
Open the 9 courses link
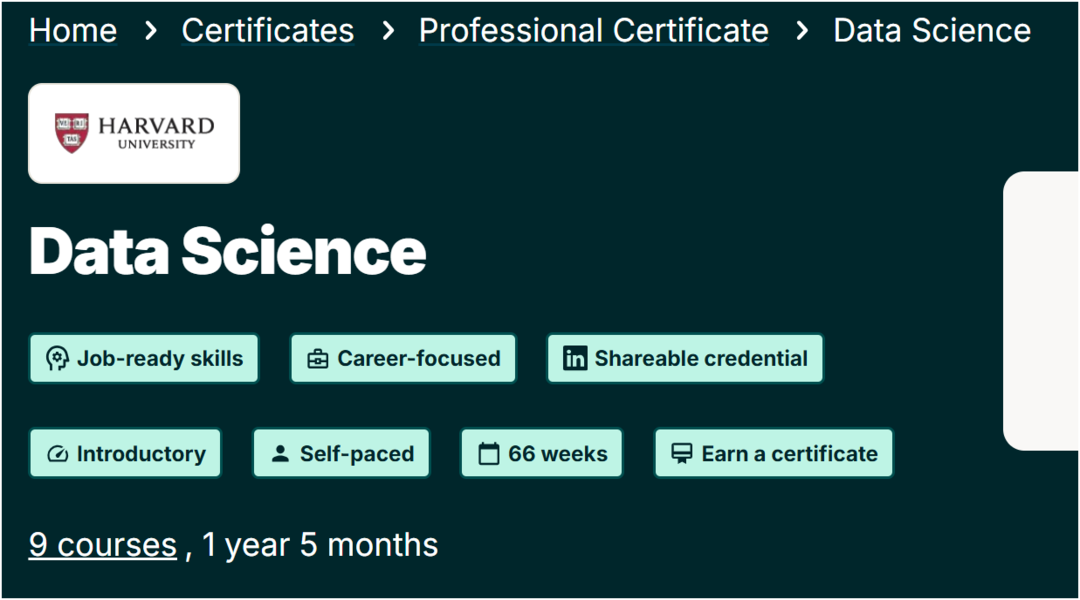coord(103,545)
